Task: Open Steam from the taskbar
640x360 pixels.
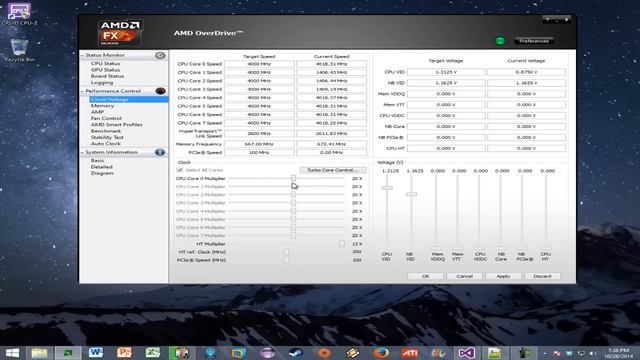Action: (x=295, y=353)
